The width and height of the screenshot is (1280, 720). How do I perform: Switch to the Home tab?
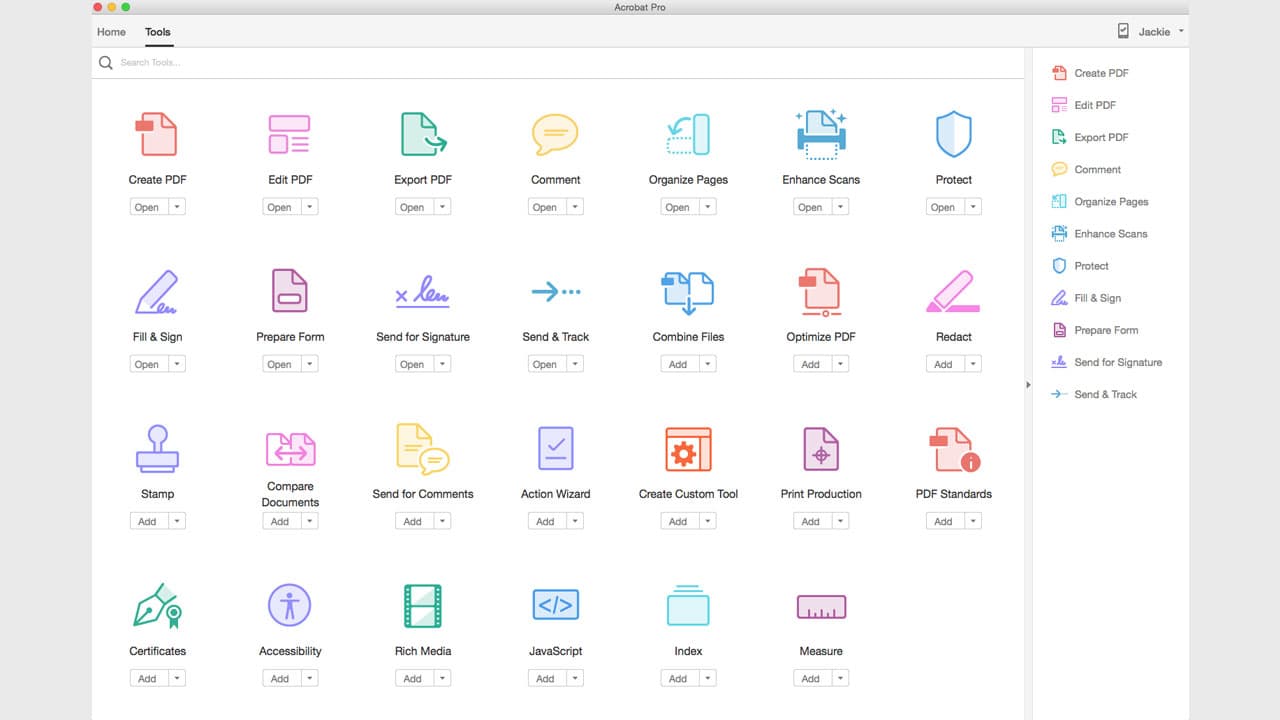110,32
